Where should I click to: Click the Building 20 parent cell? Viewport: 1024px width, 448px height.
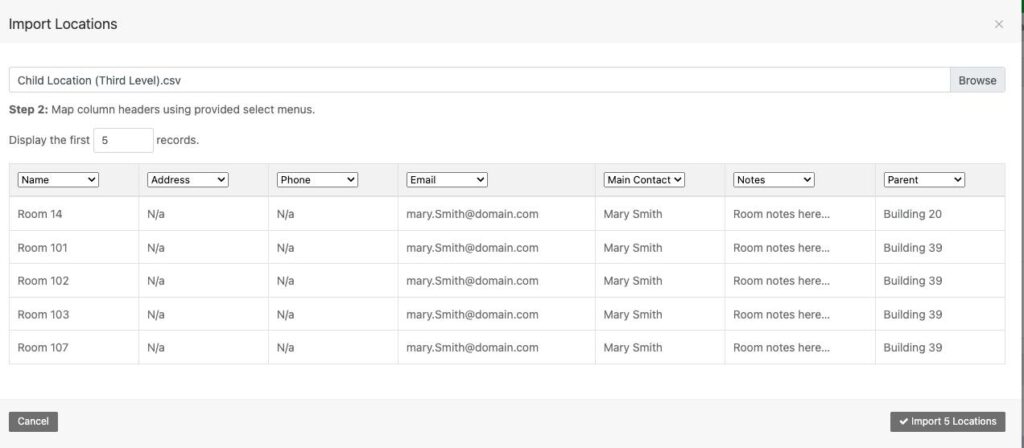912,214
